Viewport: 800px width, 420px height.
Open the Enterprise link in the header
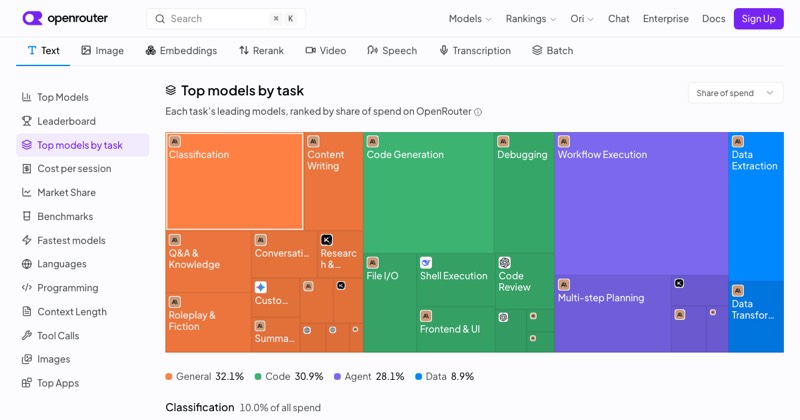[665, 19]
